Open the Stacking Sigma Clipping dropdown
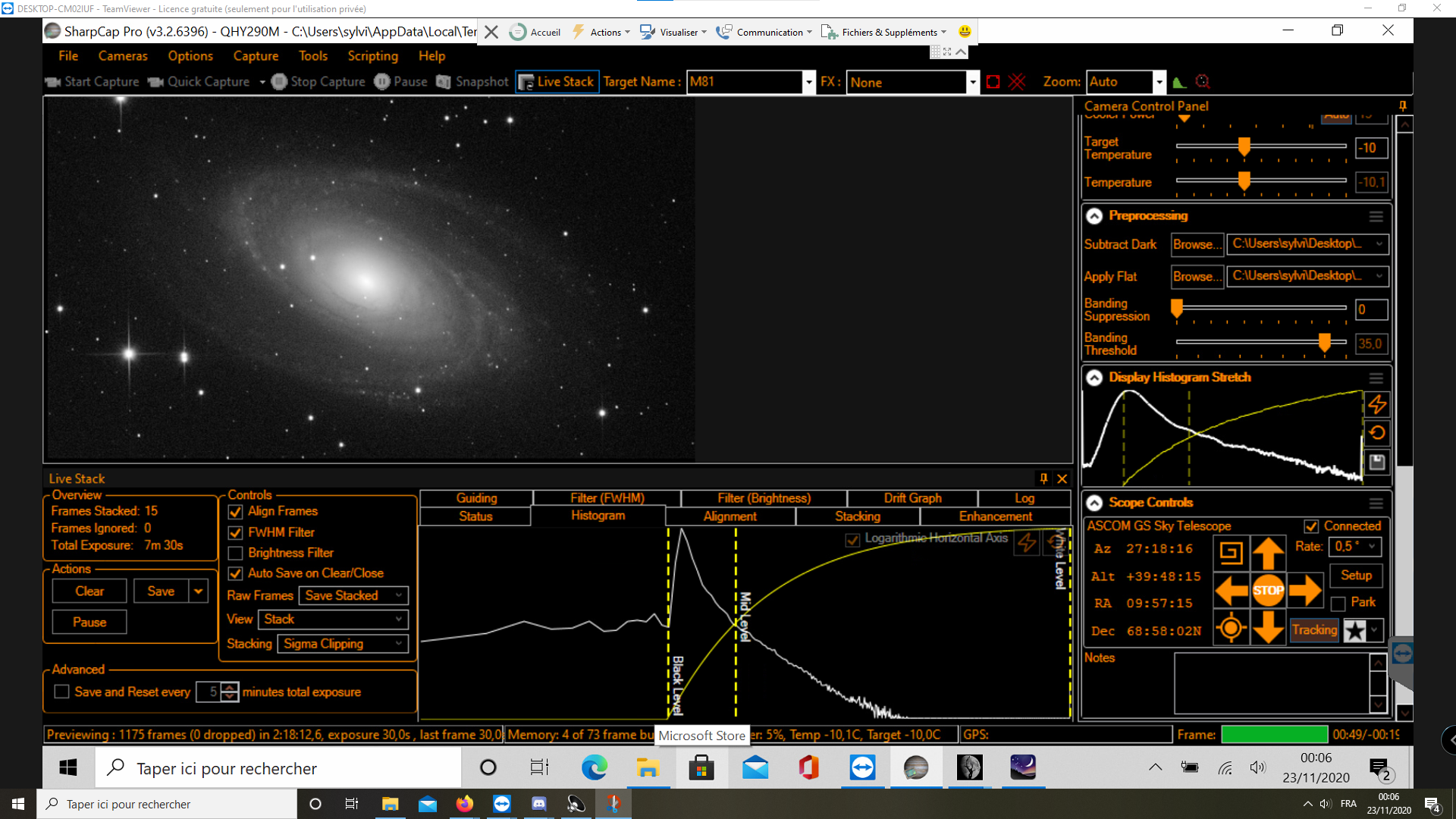The image size is (1456, 819). click(x=344, y=644)
